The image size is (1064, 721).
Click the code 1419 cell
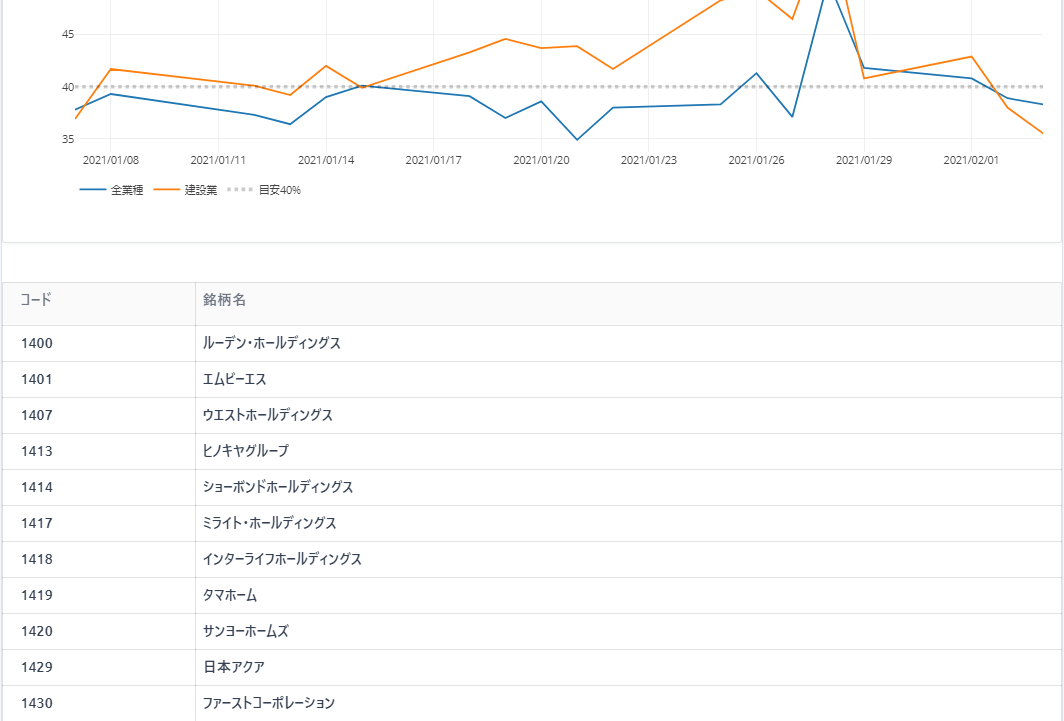pyautogui.click(x=37, y=595)
